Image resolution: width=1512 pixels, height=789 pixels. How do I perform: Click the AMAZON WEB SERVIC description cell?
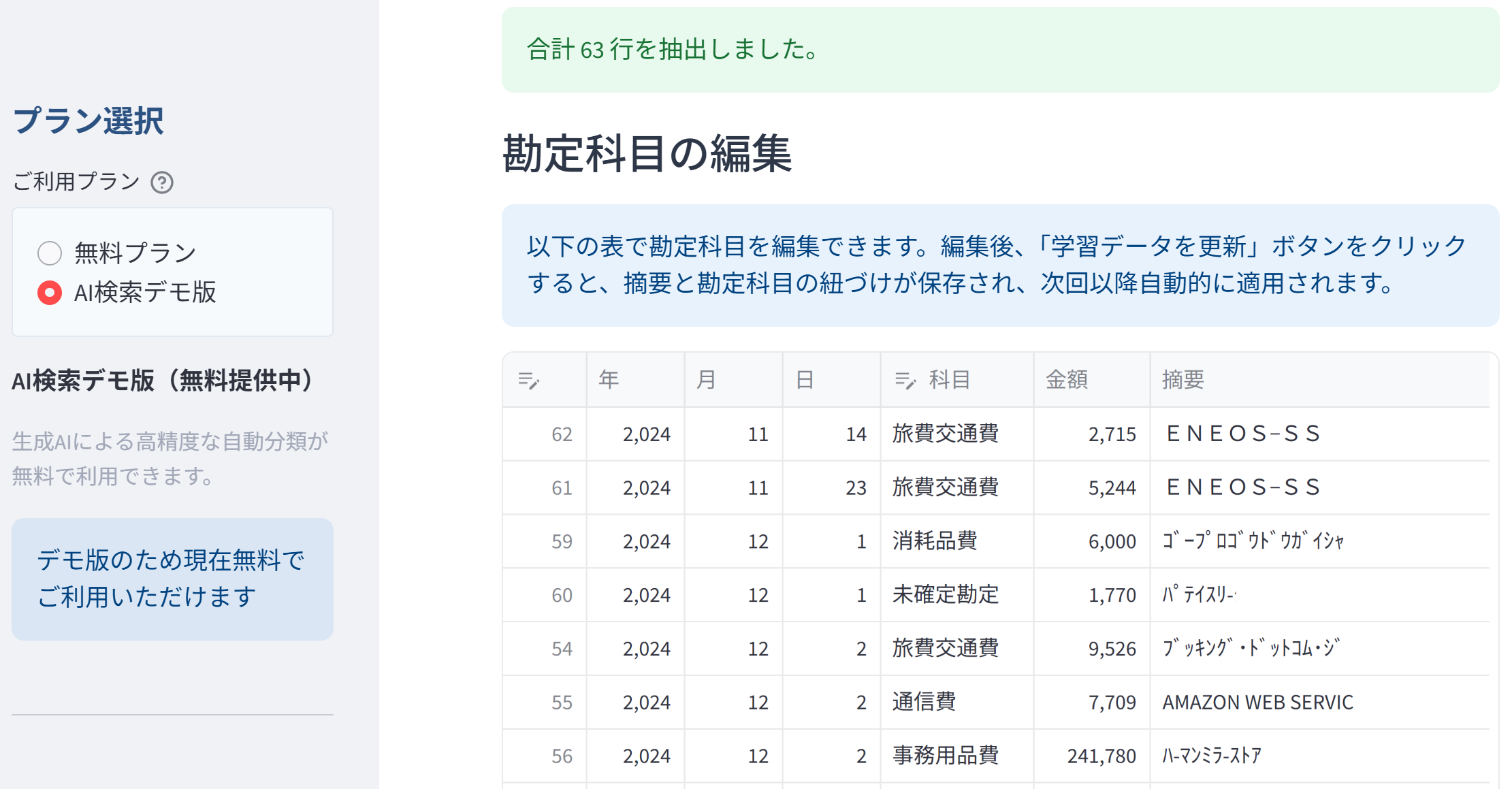(1257, 702)
